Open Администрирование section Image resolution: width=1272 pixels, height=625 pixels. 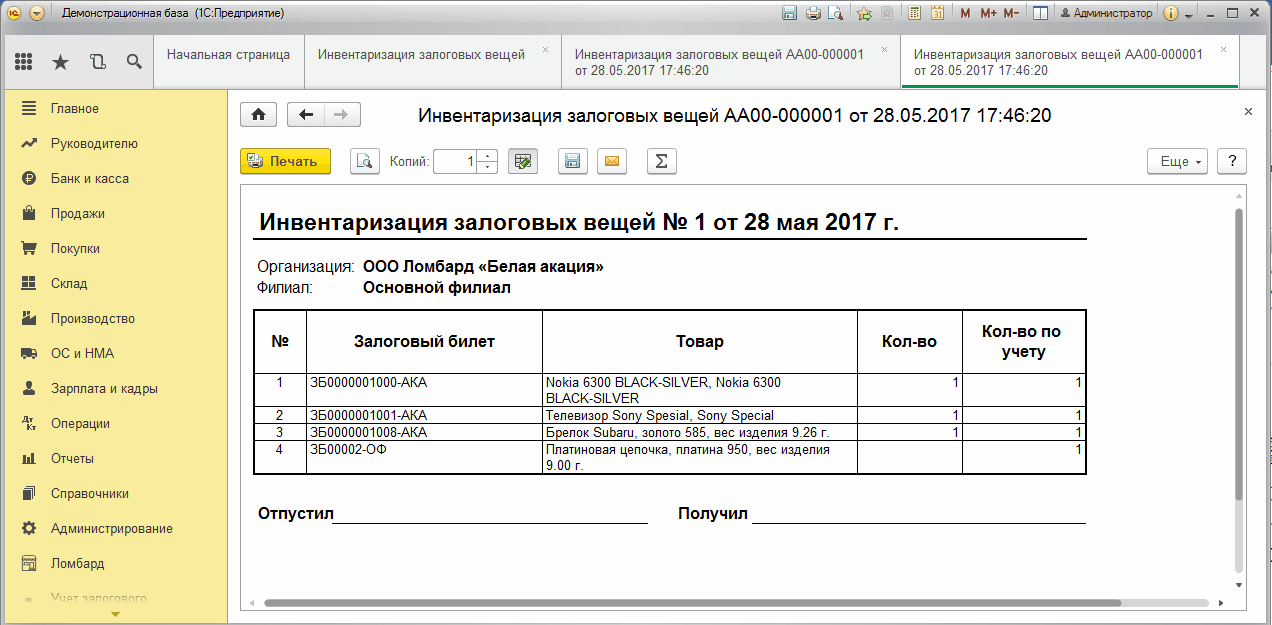pos(114,528)
